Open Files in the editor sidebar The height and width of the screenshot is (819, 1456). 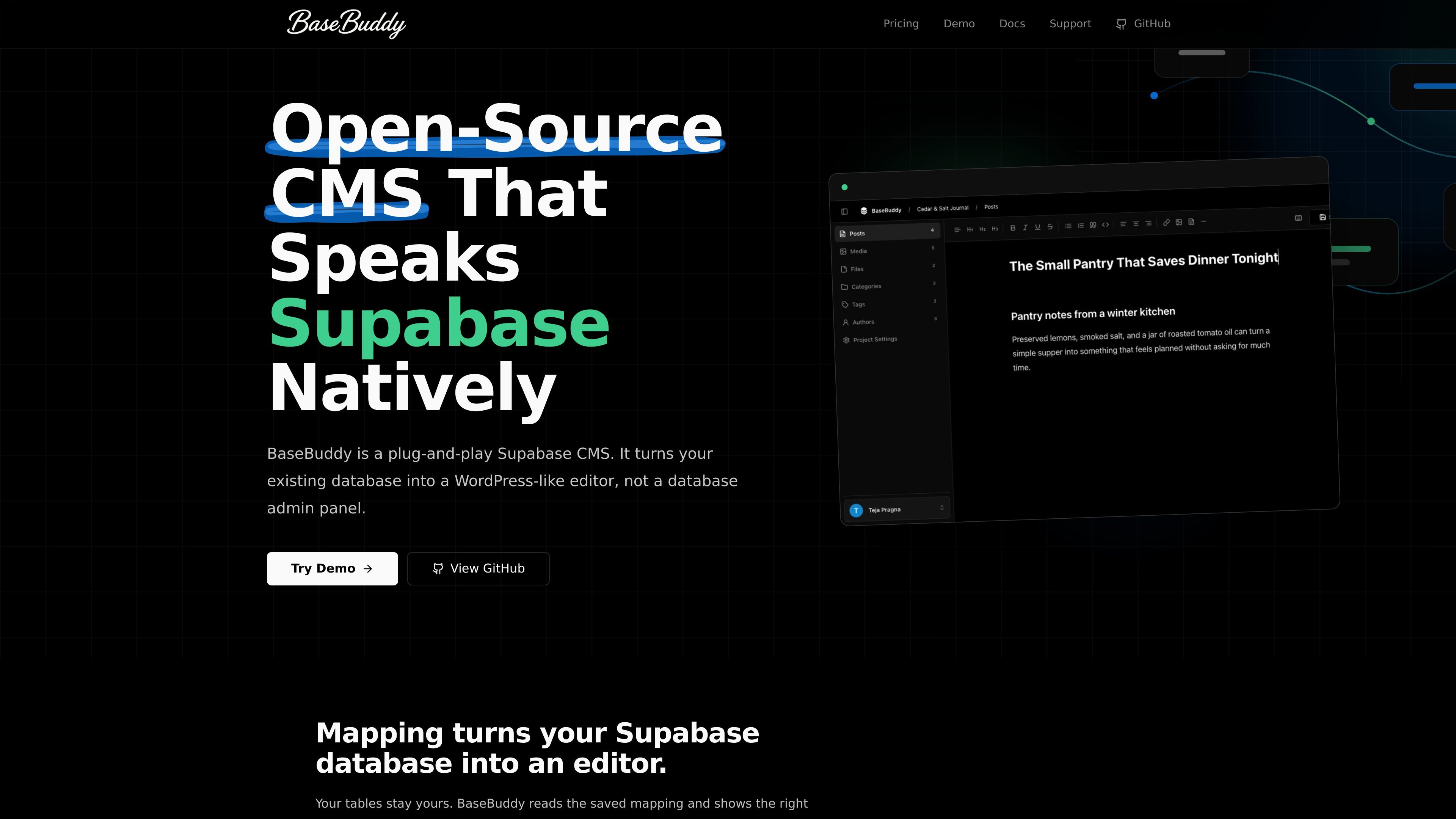[888, 268]
